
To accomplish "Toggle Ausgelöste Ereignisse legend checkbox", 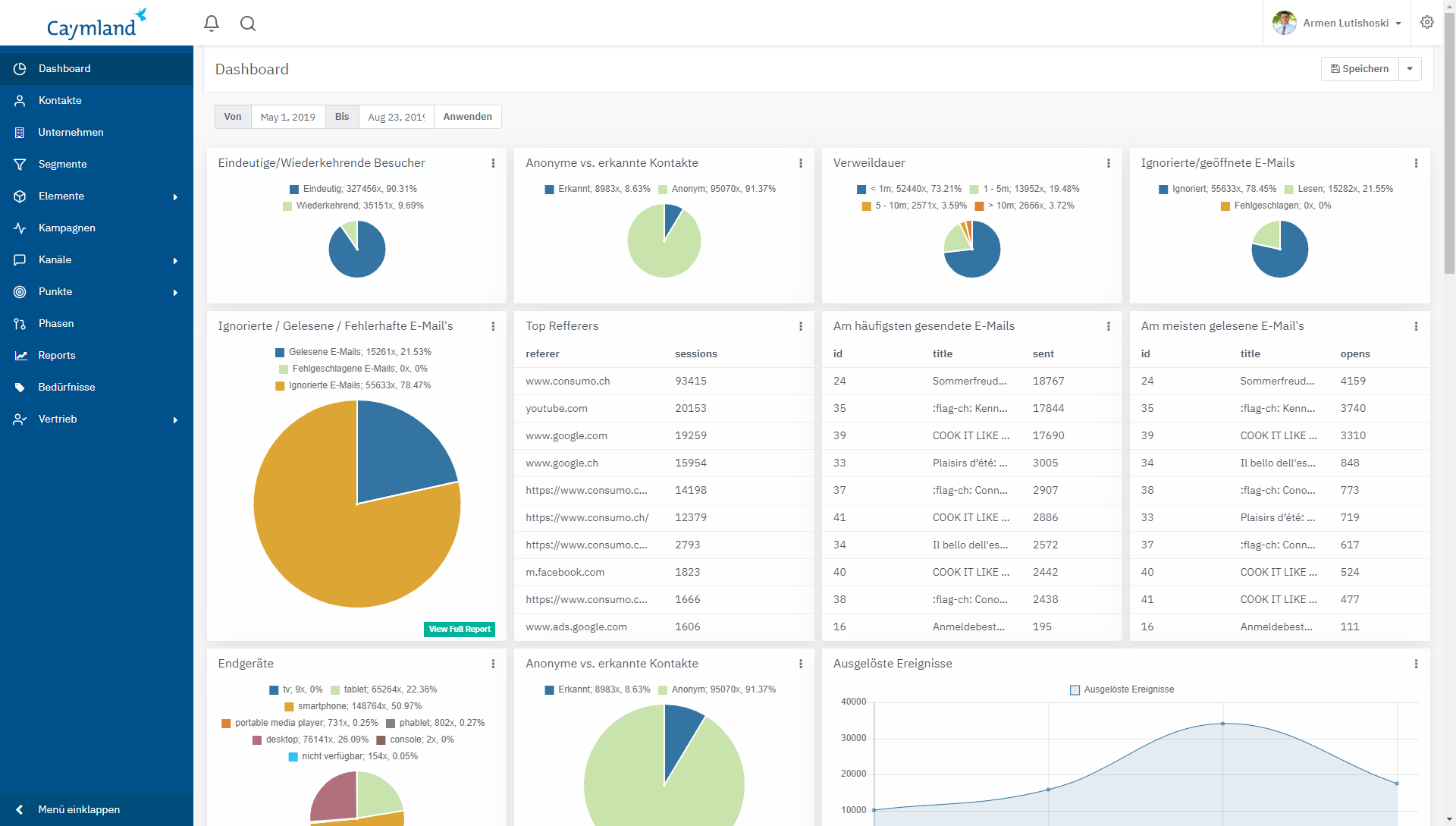I will (1075, 690).
